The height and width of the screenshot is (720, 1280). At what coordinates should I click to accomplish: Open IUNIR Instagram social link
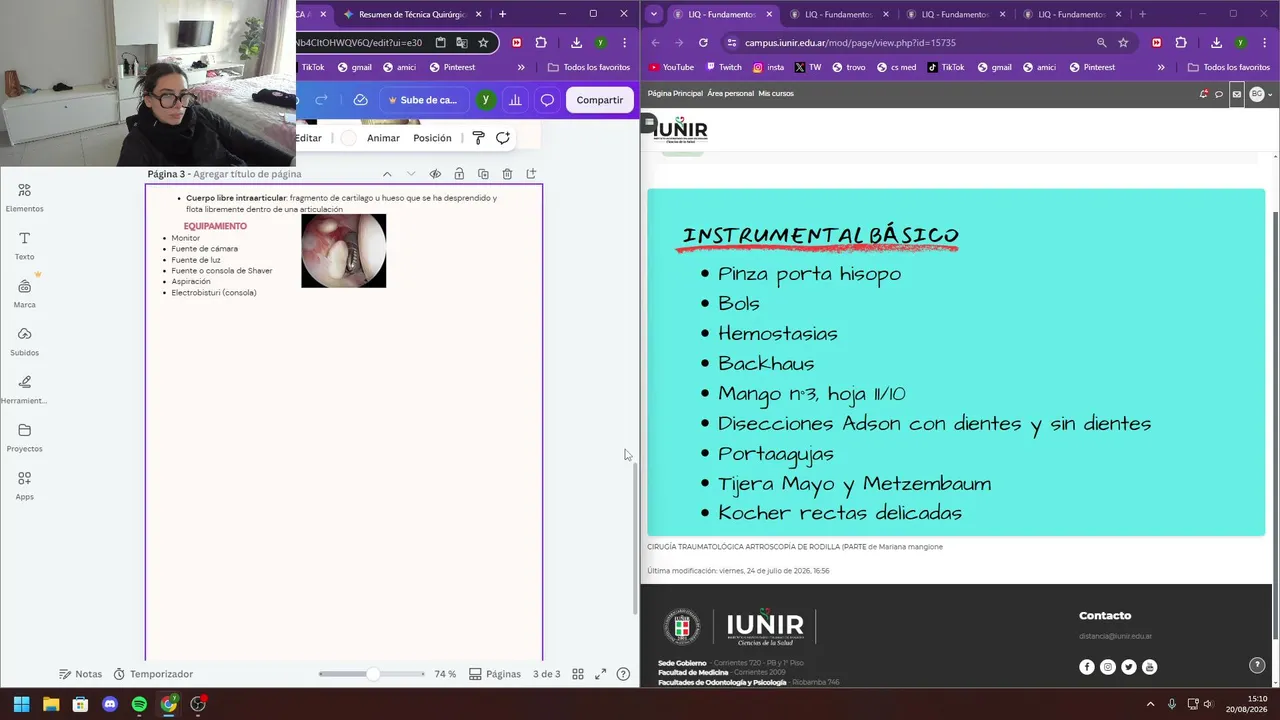point(1108,667)
